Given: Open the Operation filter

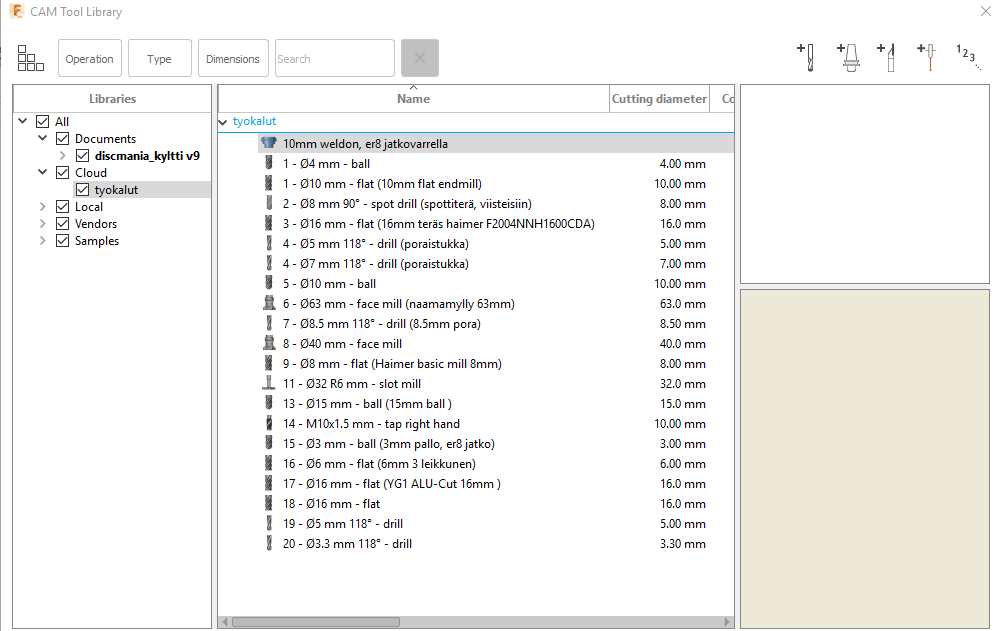Looking at the screenshot, I should click(x=89, y=58).
